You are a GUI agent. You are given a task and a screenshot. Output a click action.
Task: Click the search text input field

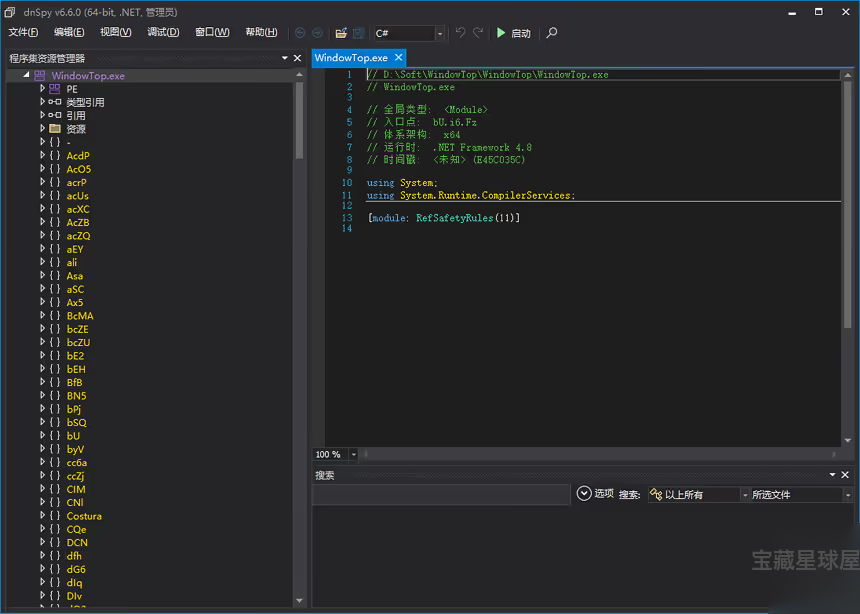pos(441,494)
